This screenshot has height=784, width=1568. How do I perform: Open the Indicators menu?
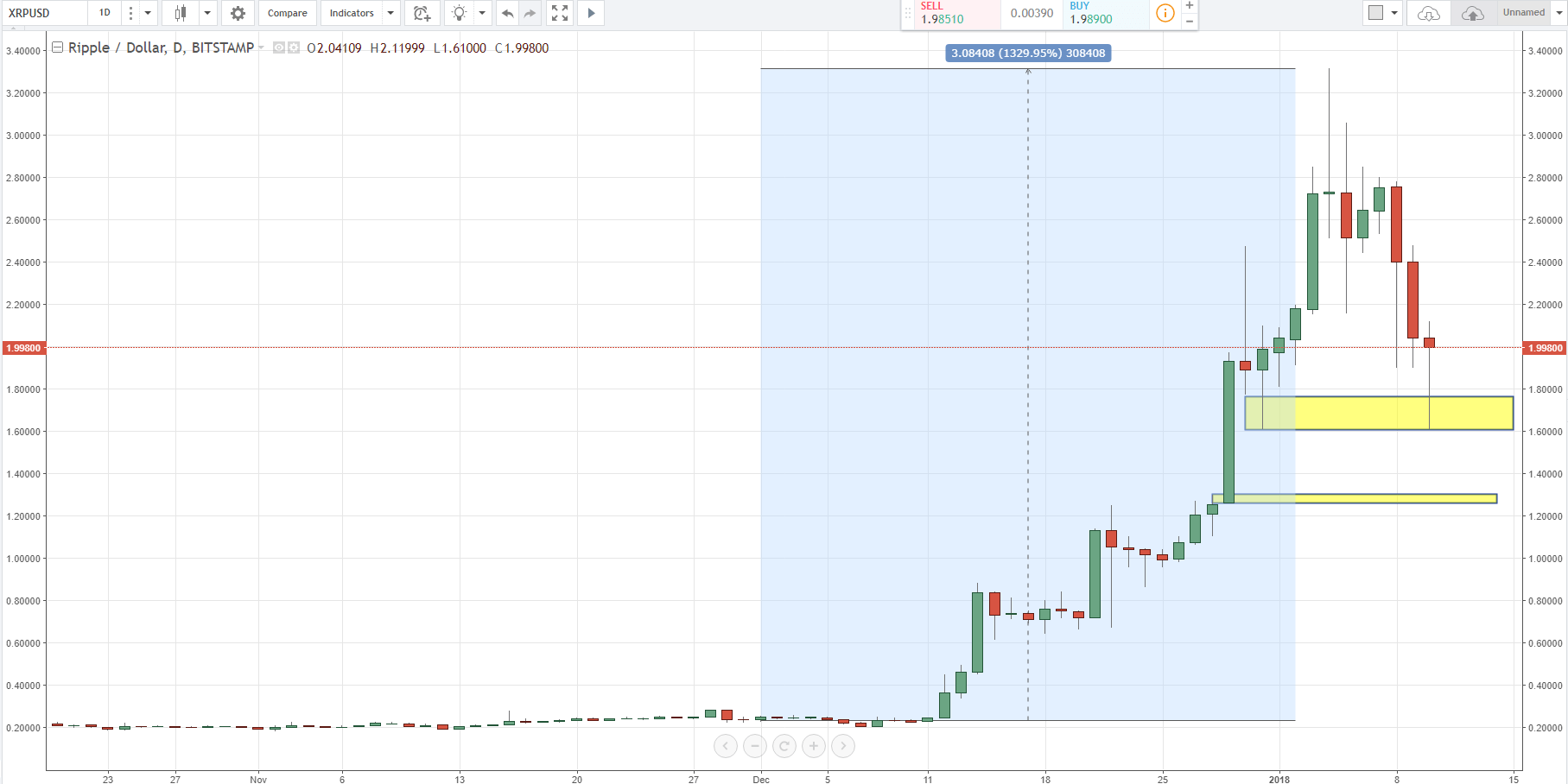pos(352,13)
